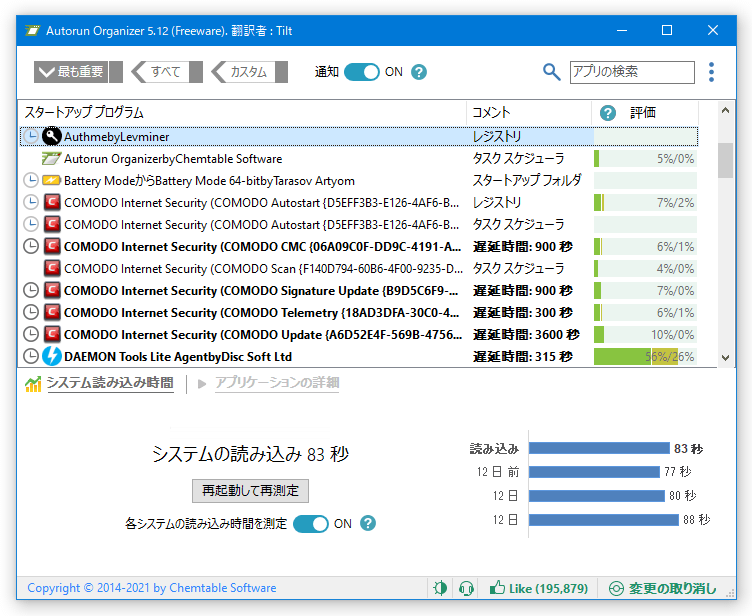Sort by スタートアップ プログラム column header
This screenshot has height=616, width=752.
[x=242, y=113]
